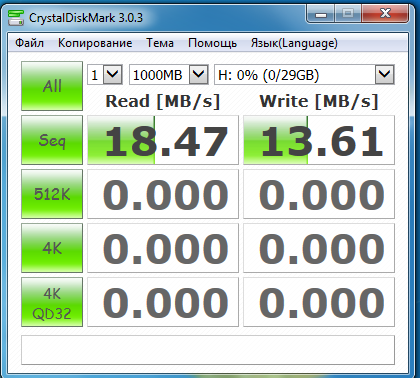Open the Файл menu
Viewport: 420px width, 378px height.
tap(29, 43)
